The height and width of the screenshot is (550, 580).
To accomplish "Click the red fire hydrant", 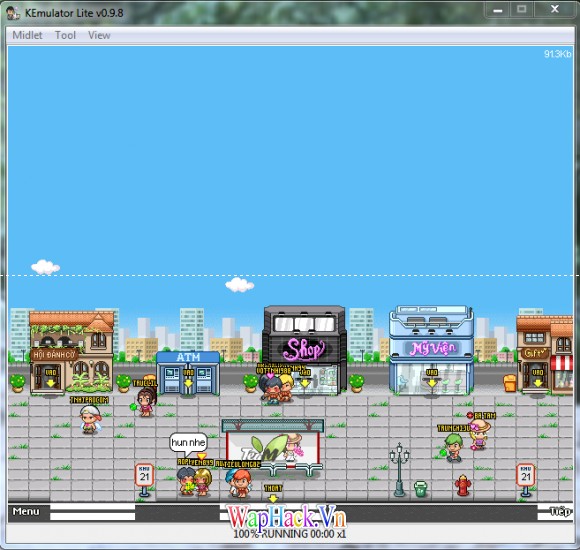I will pyautogui.click(x=463, y=485).
